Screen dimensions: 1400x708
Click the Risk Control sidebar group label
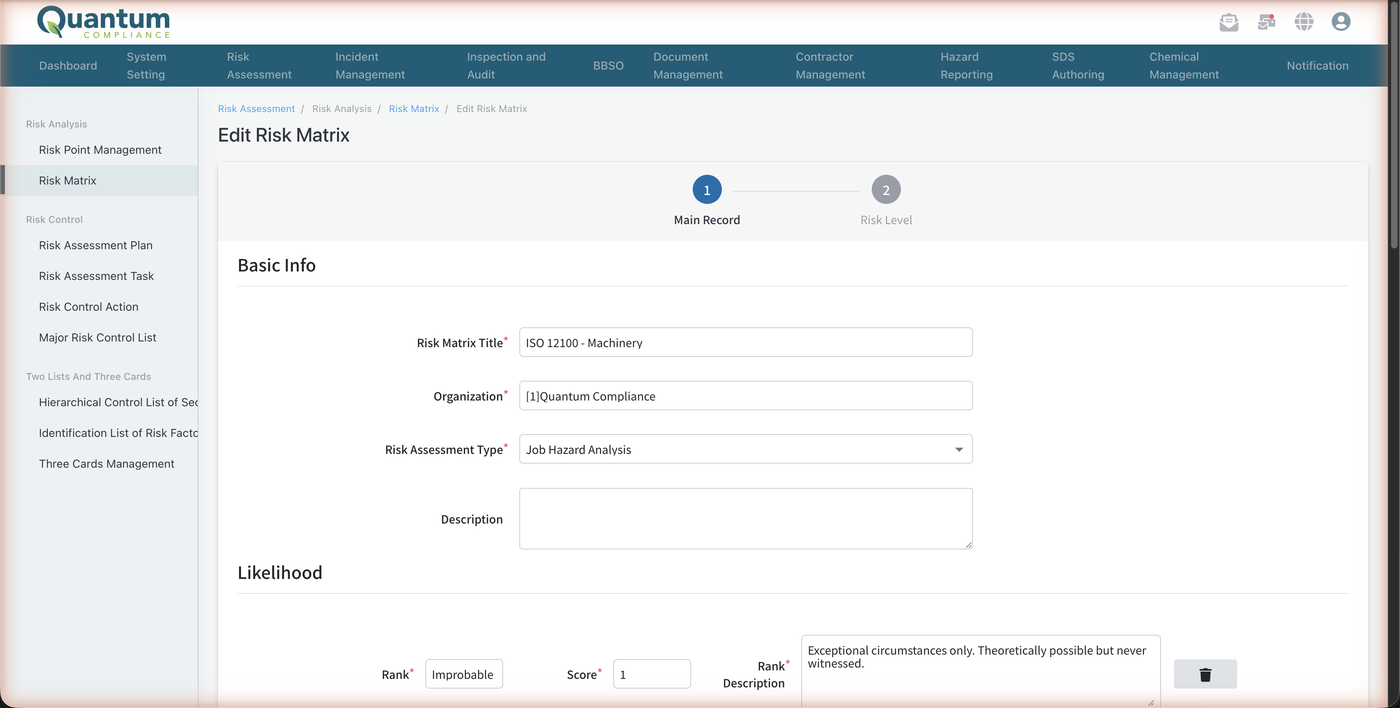54,219
